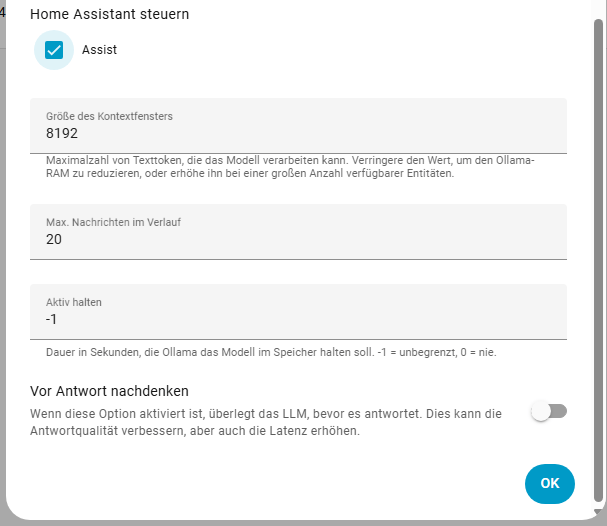The width and height of the screenshot is (607, 526).
Task: Click the Assist label text
Action: [x=99, y=50]
